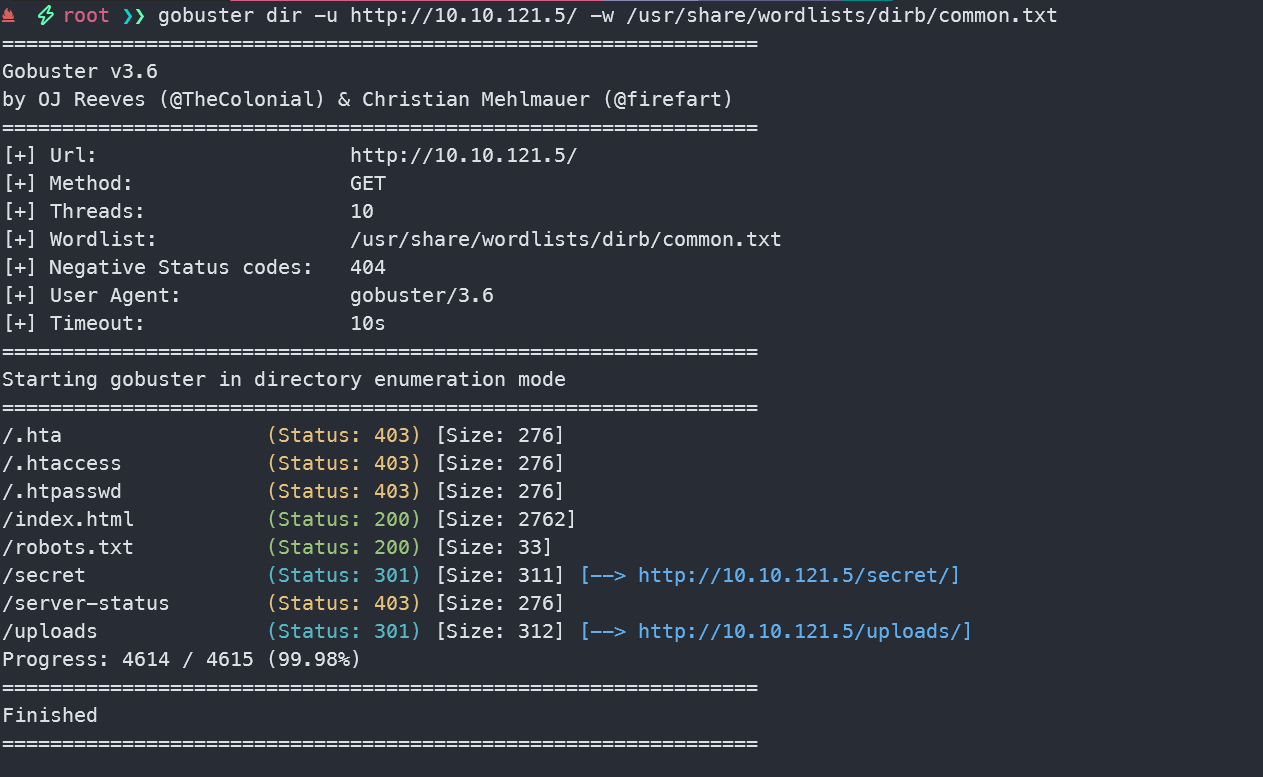The image size is (1263, 777).
Task: Click the Status 301 code for /secret
Action: click(344, 575)
